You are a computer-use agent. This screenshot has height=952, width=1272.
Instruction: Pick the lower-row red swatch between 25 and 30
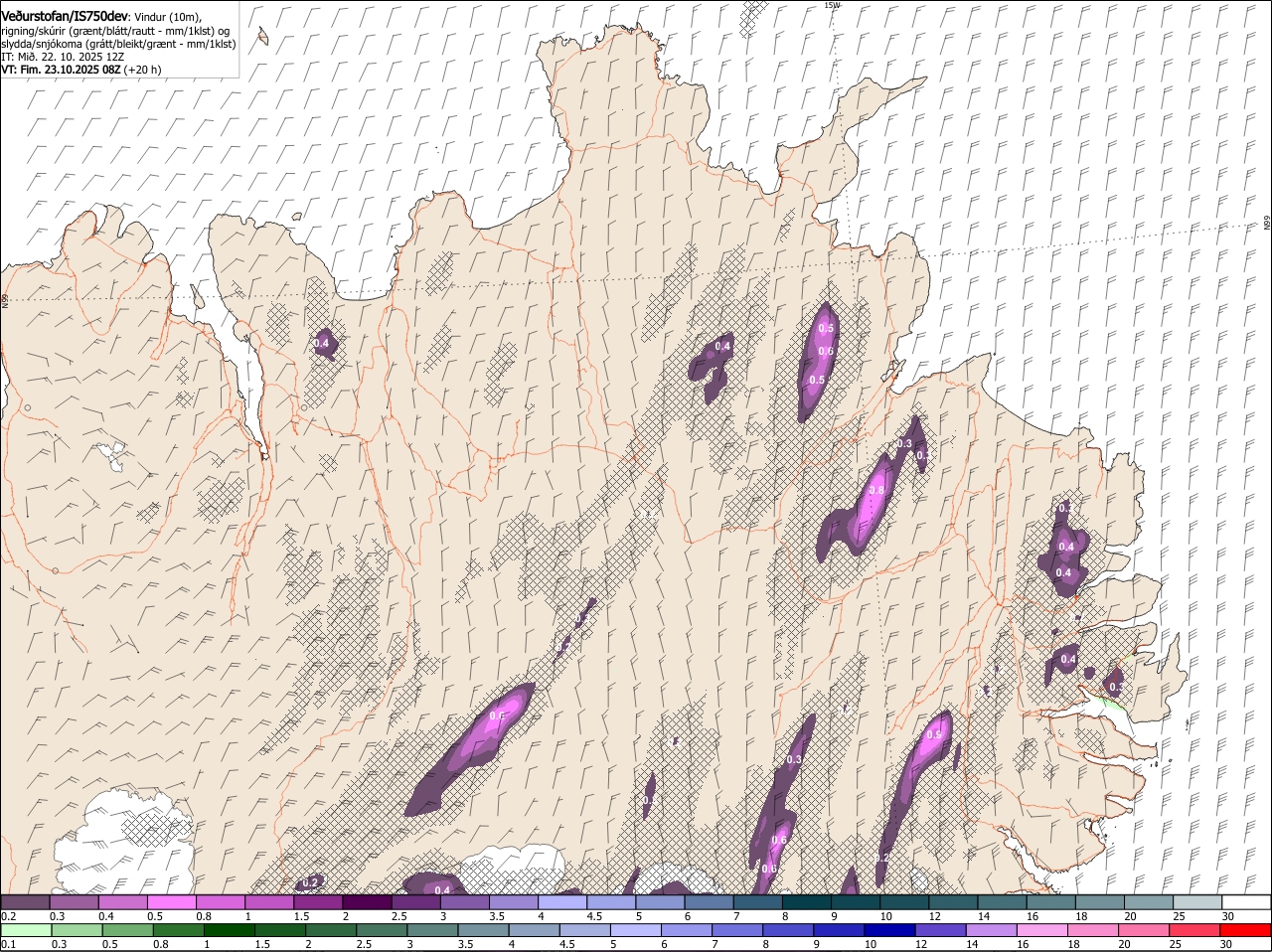1193,931
